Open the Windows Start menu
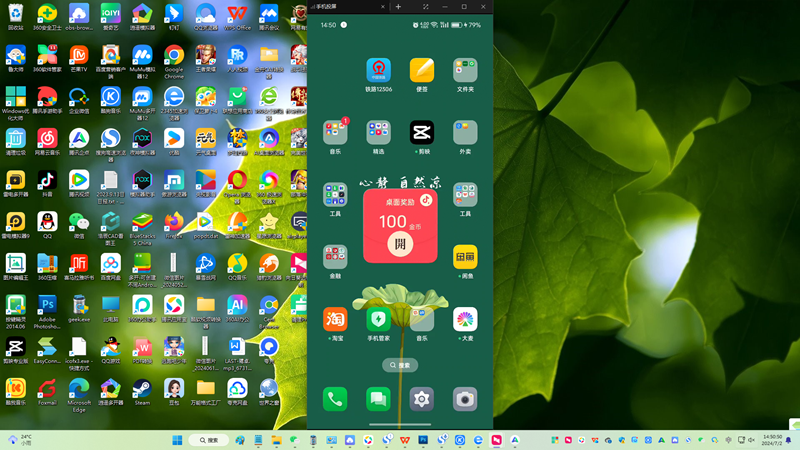This screenshot has width=800, height=450. 177,440
